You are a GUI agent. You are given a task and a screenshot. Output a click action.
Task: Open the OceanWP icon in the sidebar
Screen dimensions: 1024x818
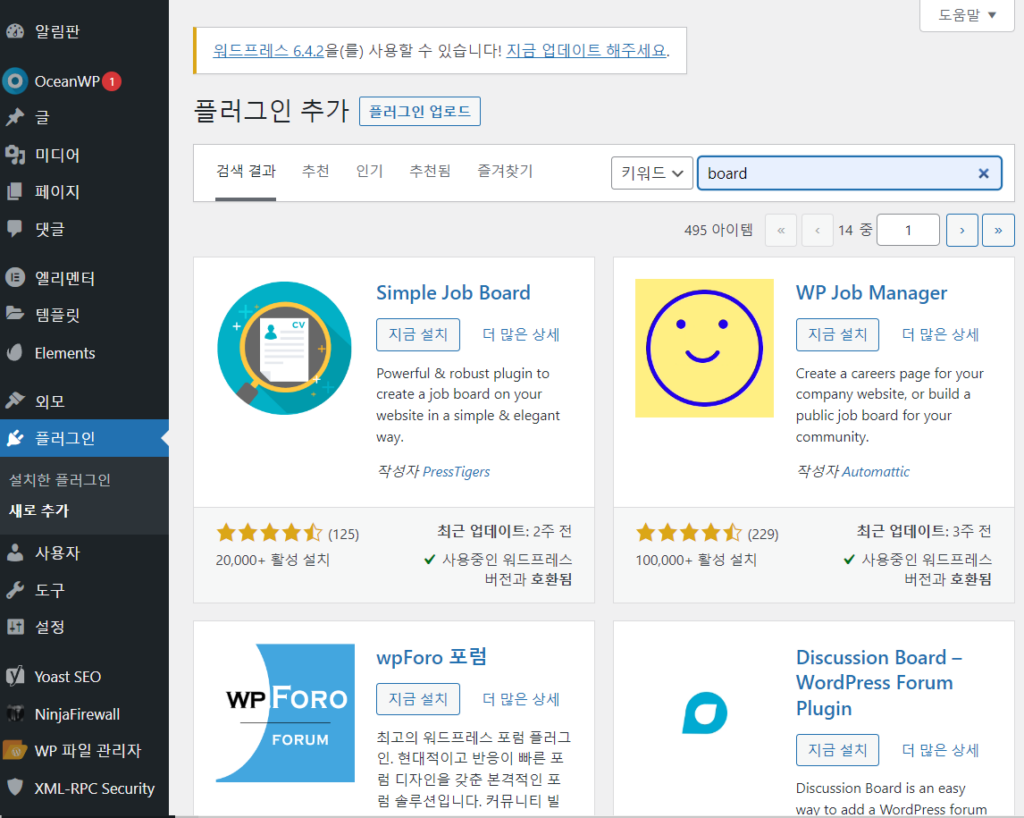pyautogui.click(x=15, y=81)
